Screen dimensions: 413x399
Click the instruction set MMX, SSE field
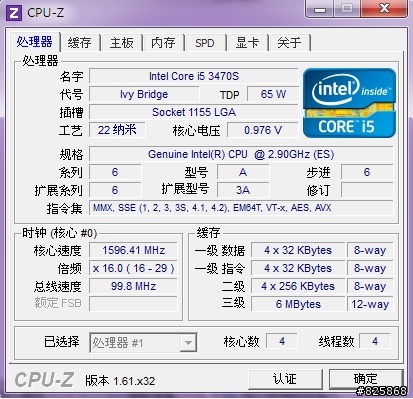(241, 208)
